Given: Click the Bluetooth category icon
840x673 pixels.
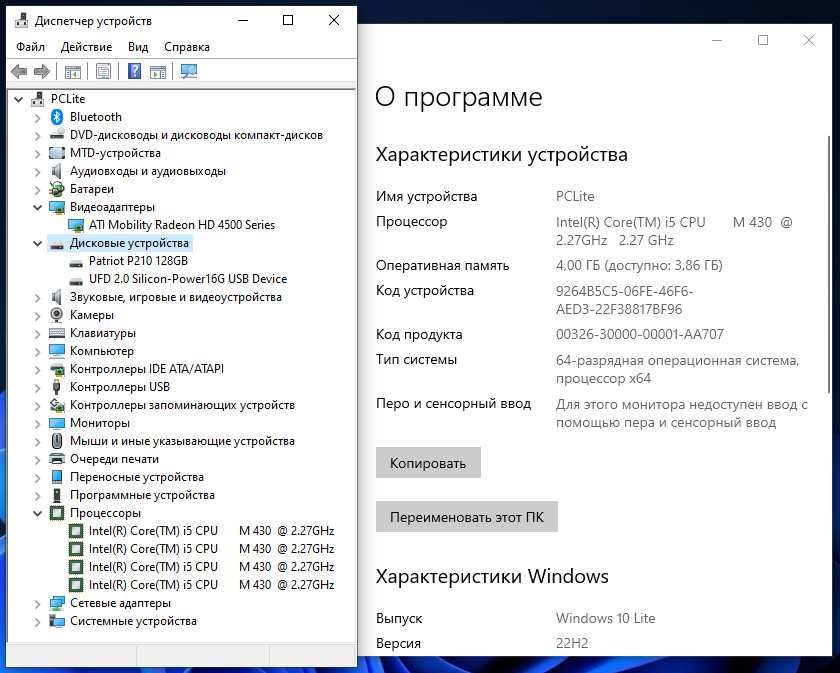Looking at the screenshot, I should (57, 117).
